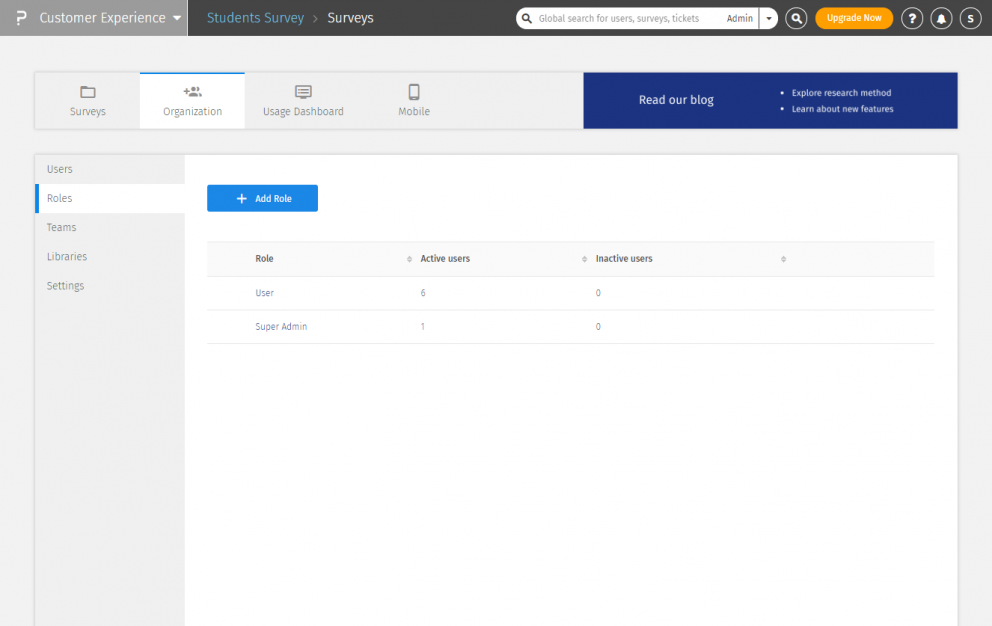Open the help question mark icon
This screenshot has width=992, height=626.
[912, 18]
